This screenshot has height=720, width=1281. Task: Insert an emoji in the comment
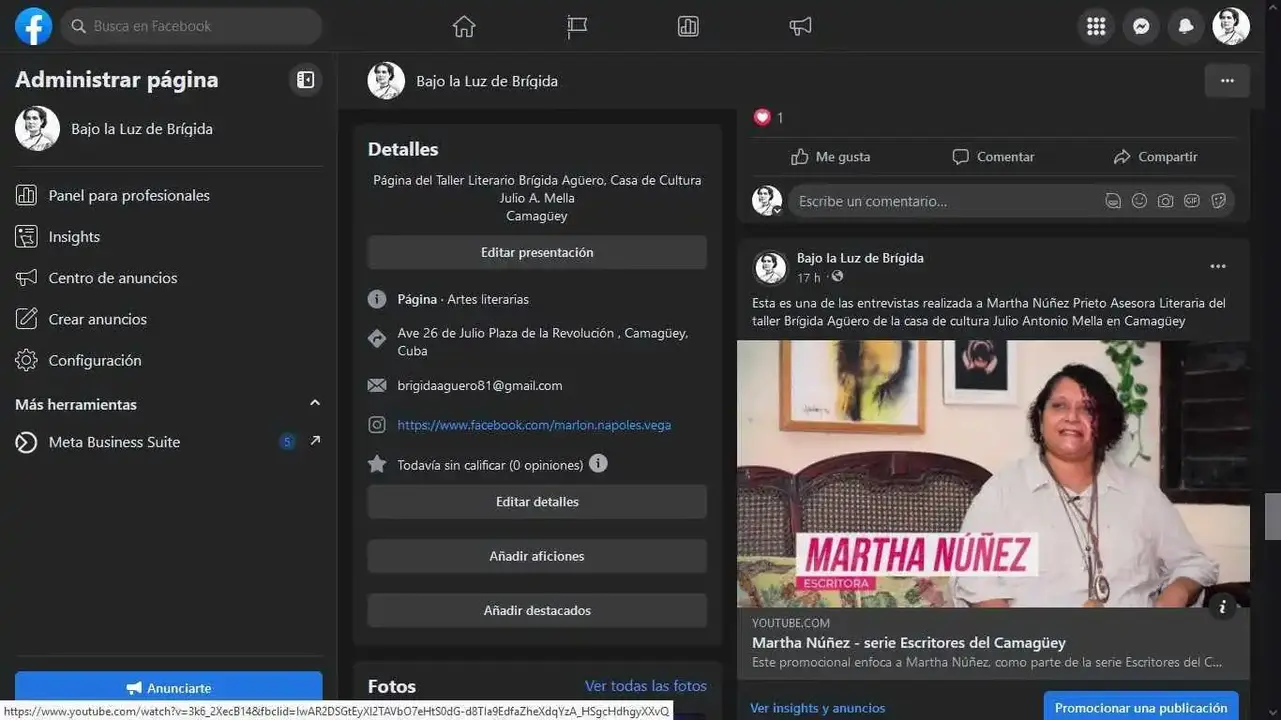[1139, 201]
